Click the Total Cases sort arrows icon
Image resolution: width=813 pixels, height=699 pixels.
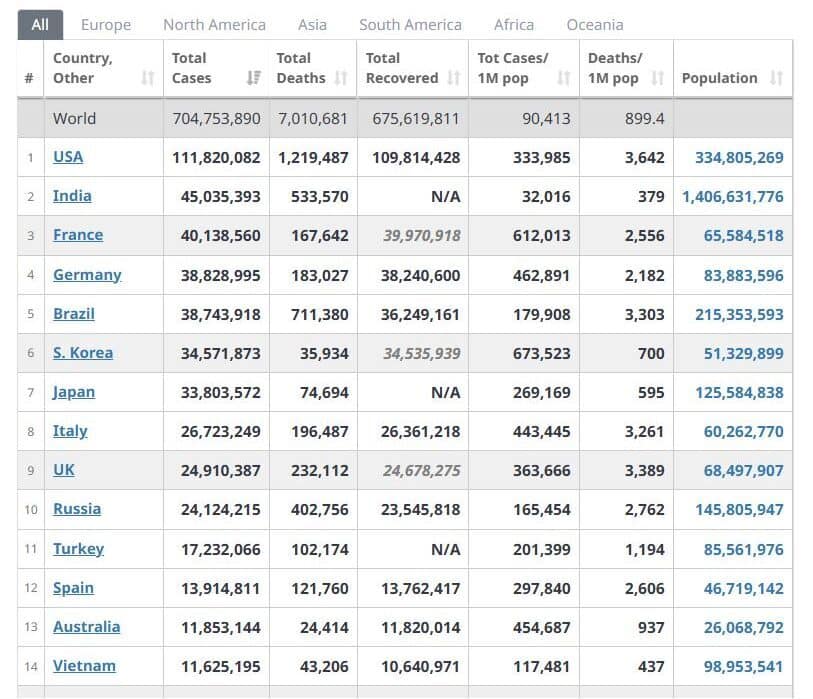[x=253, y=78]
